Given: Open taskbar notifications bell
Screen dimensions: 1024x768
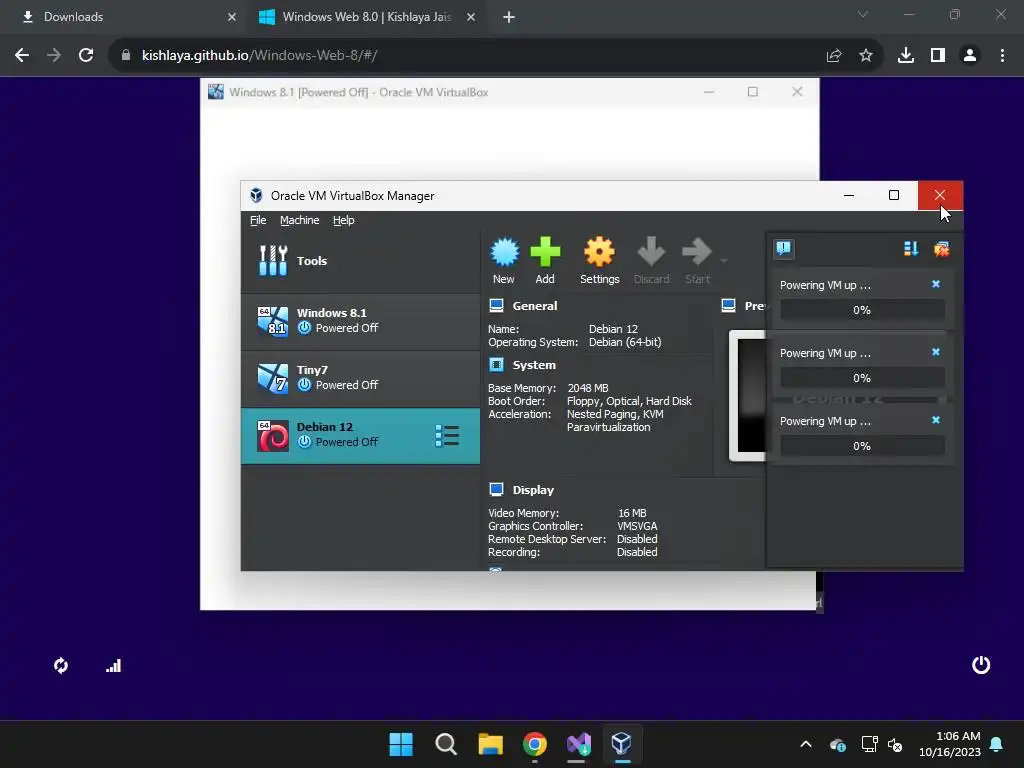Looking at the screenshot, I should click(x=997, y=744).
